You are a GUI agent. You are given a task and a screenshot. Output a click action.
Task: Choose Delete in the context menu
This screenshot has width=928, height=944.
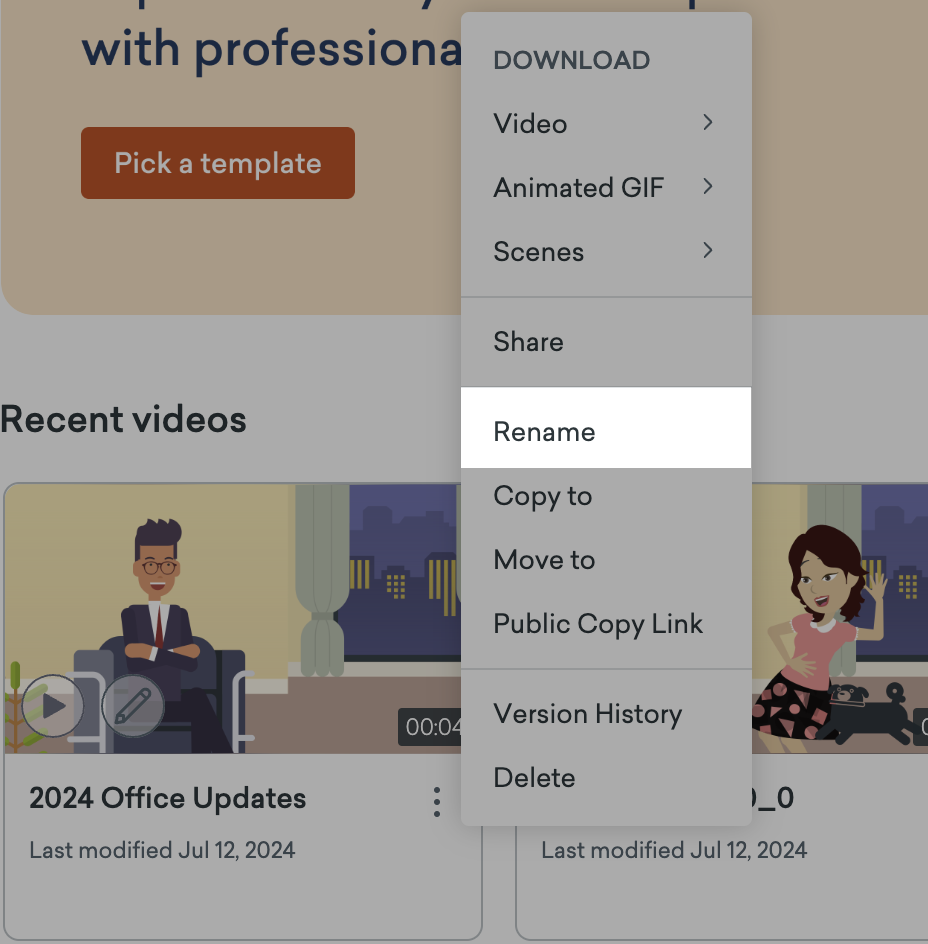[x=606, y=778]
